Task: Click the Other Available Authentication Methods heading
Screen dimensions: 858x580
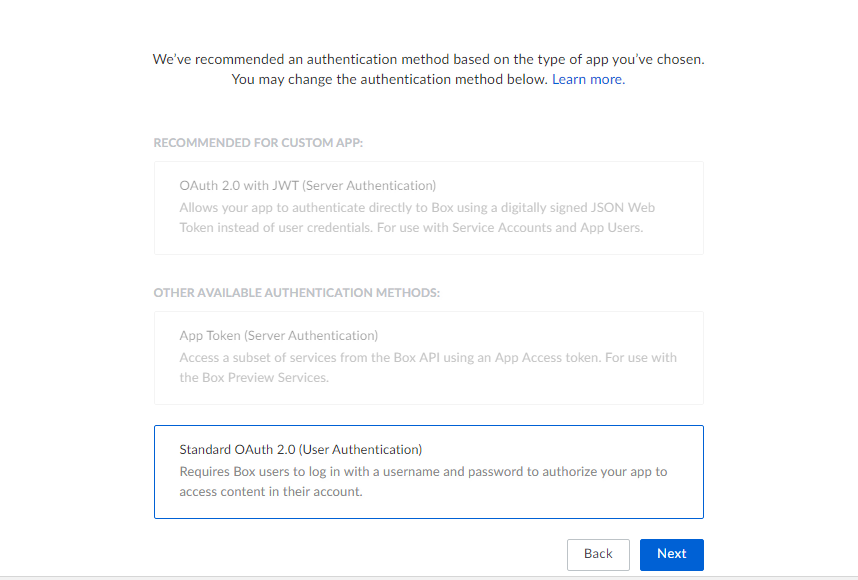Action: click(x=297, y=293)
